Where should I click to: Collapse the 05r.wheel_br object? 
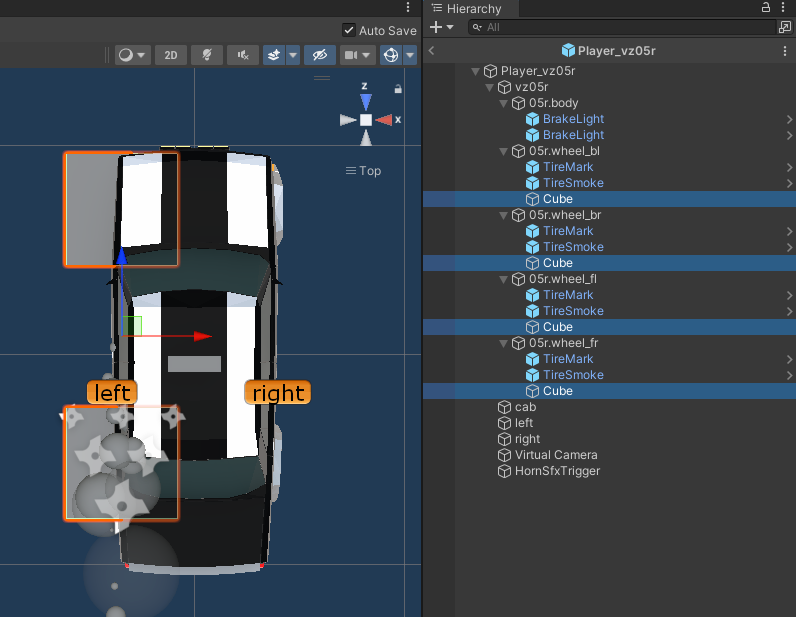pyautogui.click(x=504, y=215)
